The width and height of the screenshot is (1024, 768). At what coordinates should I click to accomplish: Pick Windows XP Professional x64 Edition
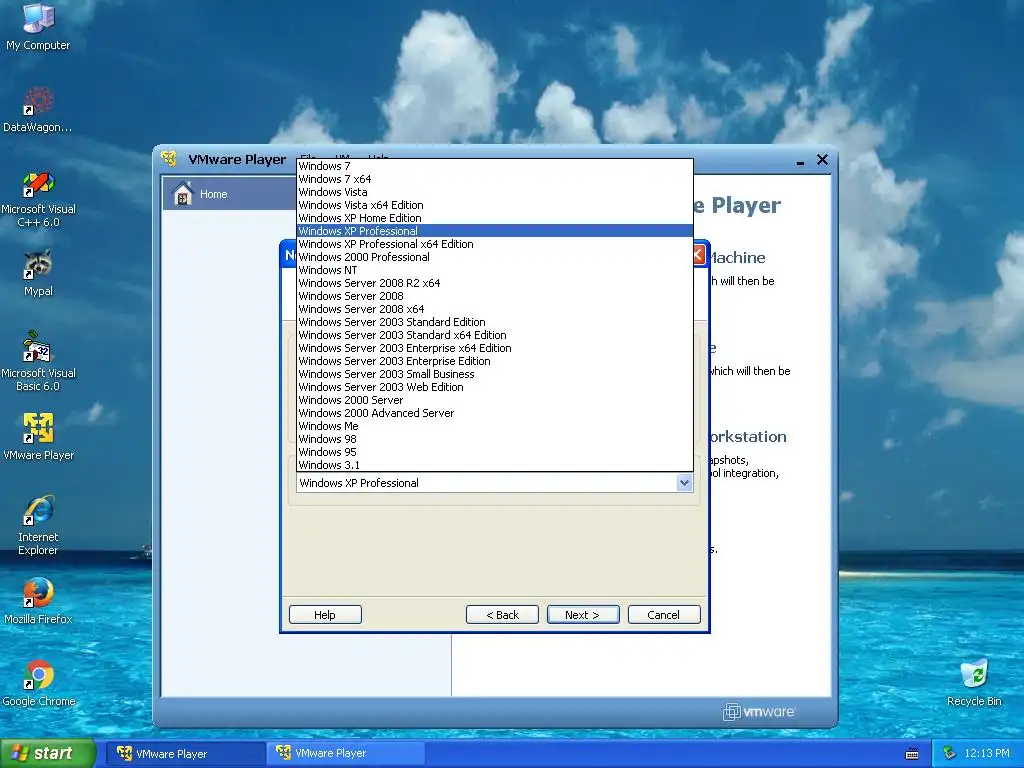(494, 244)
